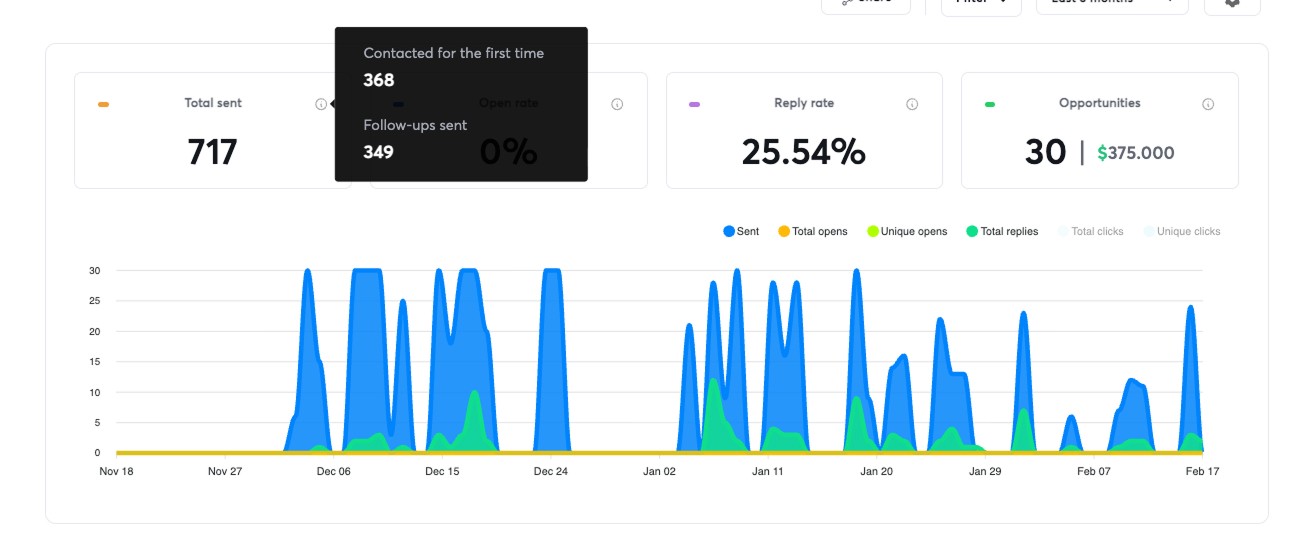Toggle the Total opens legend series
Viewport: 1295px width, 545px height.
813,231
